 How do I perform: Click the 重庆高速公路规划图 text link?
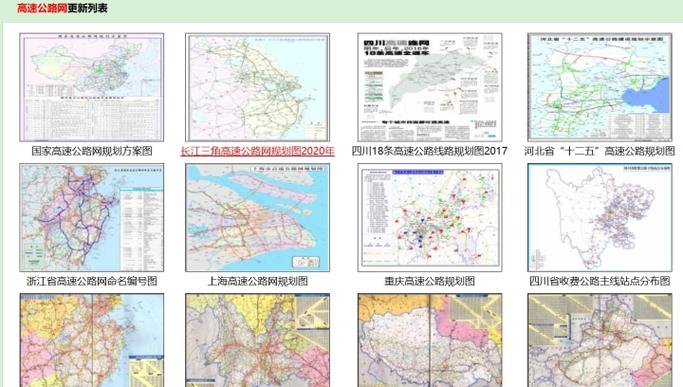tap(429, 281)
